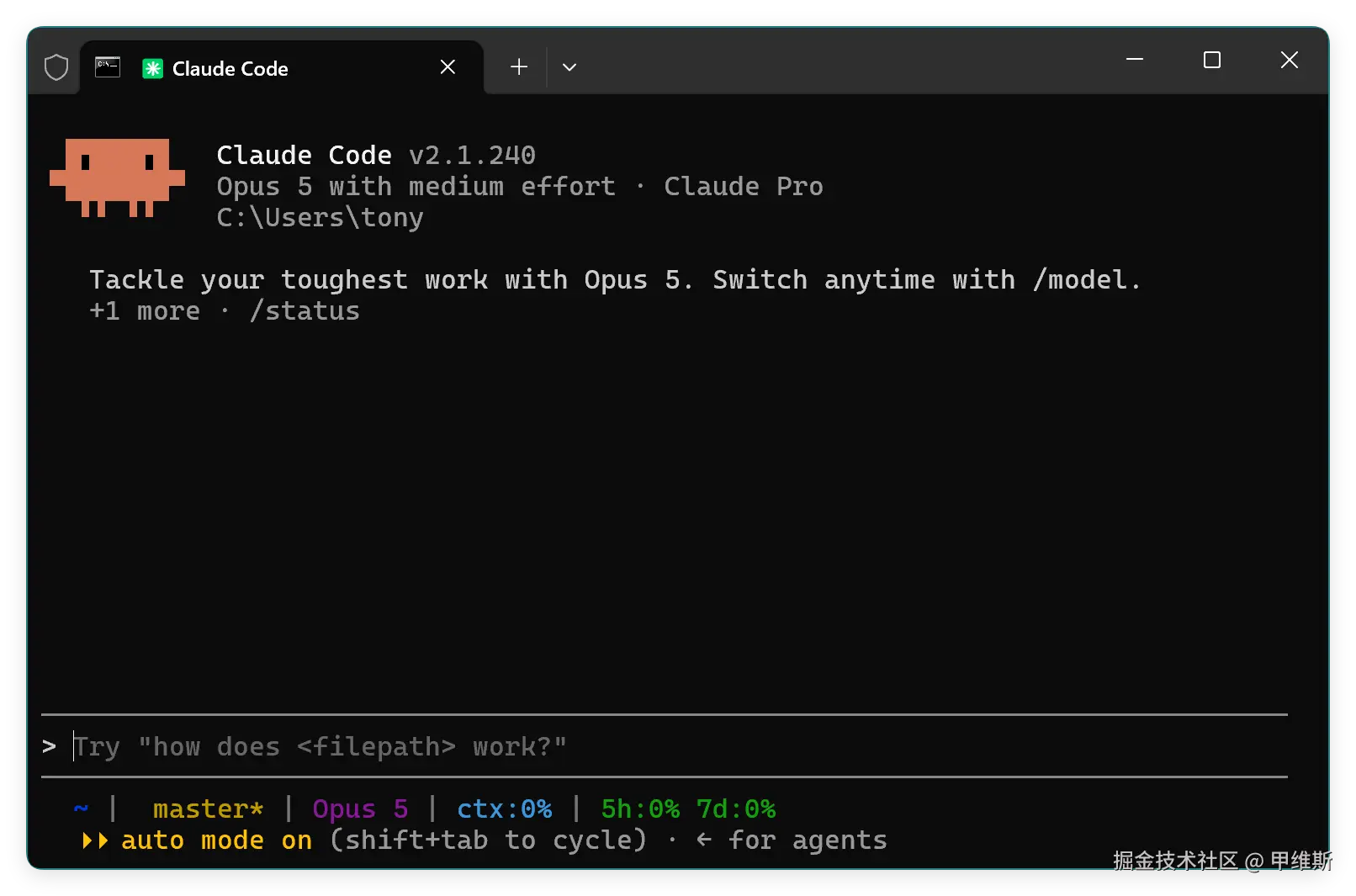
Task: Click the auto mode on text
Action: click(x=216, y=840)
